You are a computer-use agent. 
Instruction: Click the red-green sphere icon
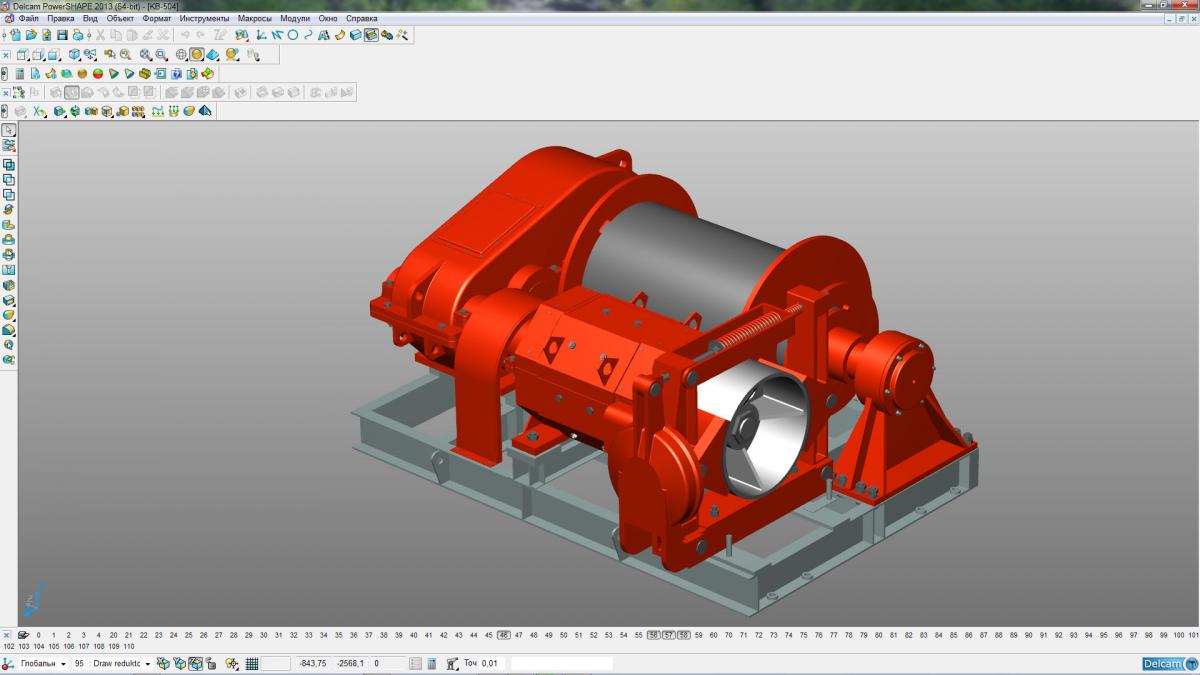pos(98,73)
